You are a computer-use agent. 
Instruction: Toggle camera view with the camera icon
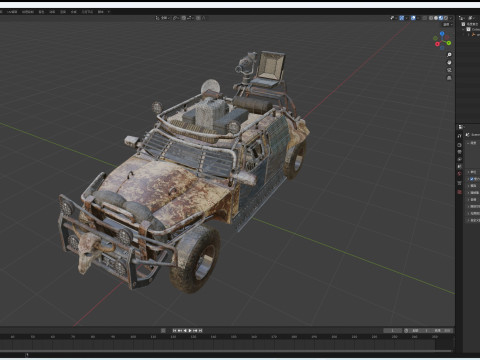[x=449, y=70]
